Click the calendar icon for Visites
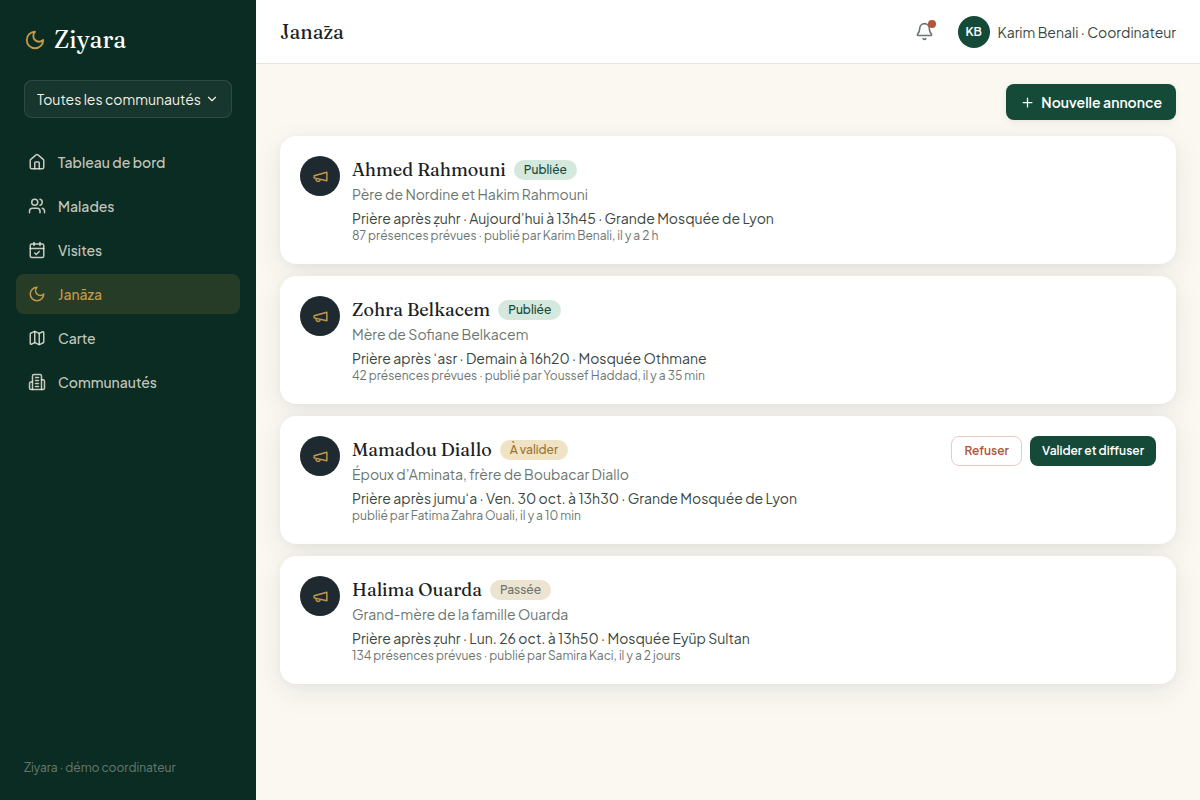The image size is (1200, 800). 37,250
